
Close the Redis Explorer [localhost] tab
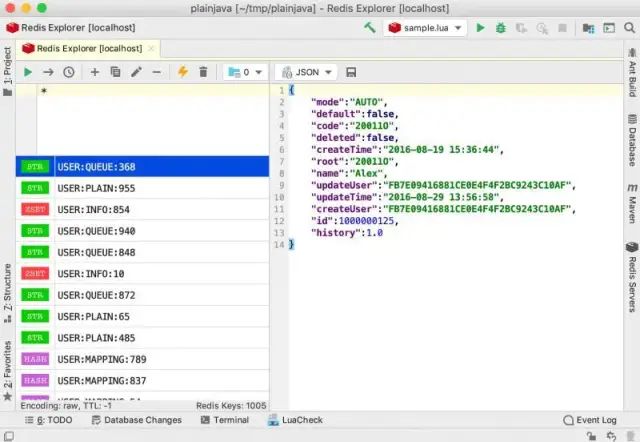coord(151,49)
